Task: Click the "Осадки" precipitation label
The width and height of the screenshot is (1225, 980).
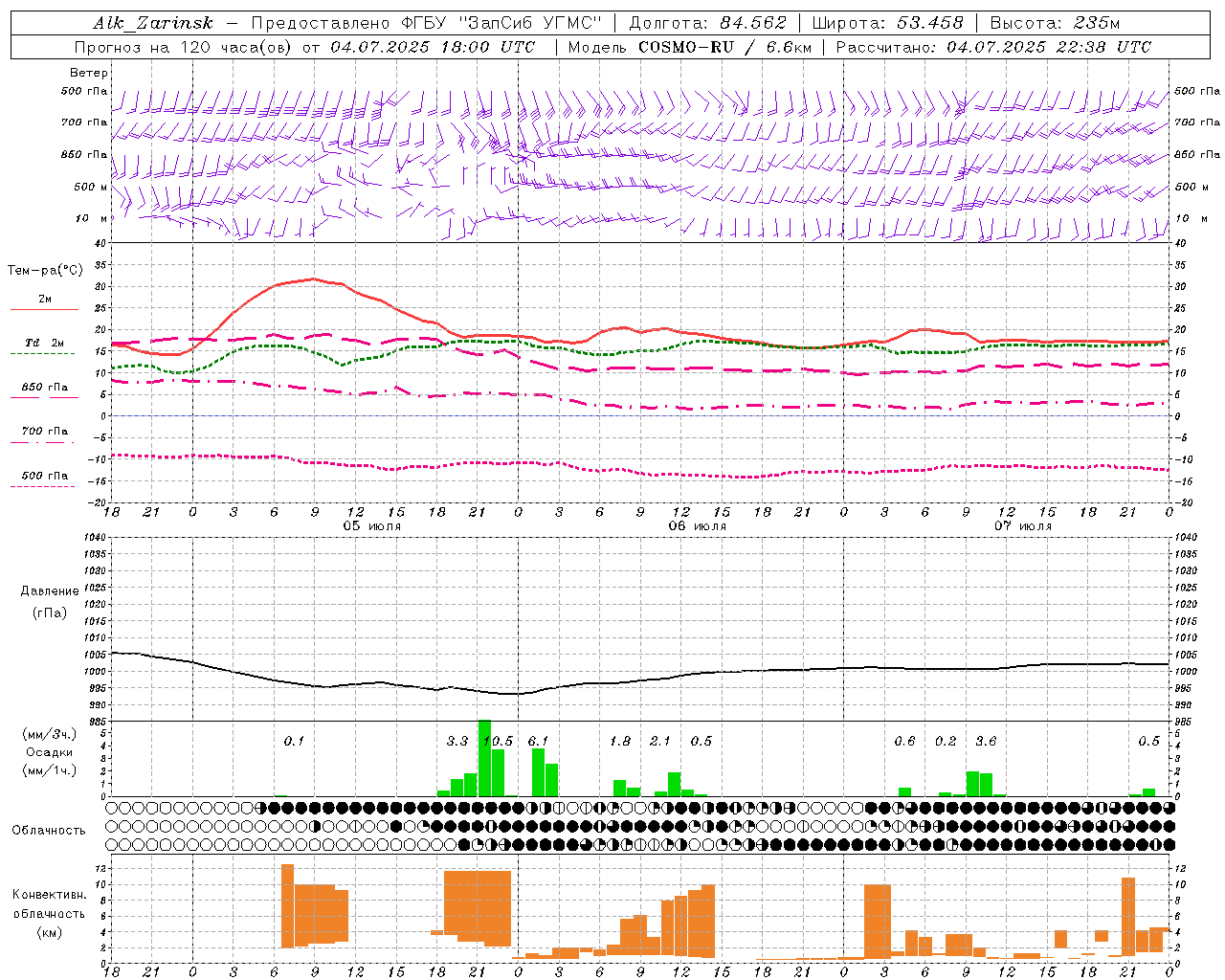Action: (49, 752)
